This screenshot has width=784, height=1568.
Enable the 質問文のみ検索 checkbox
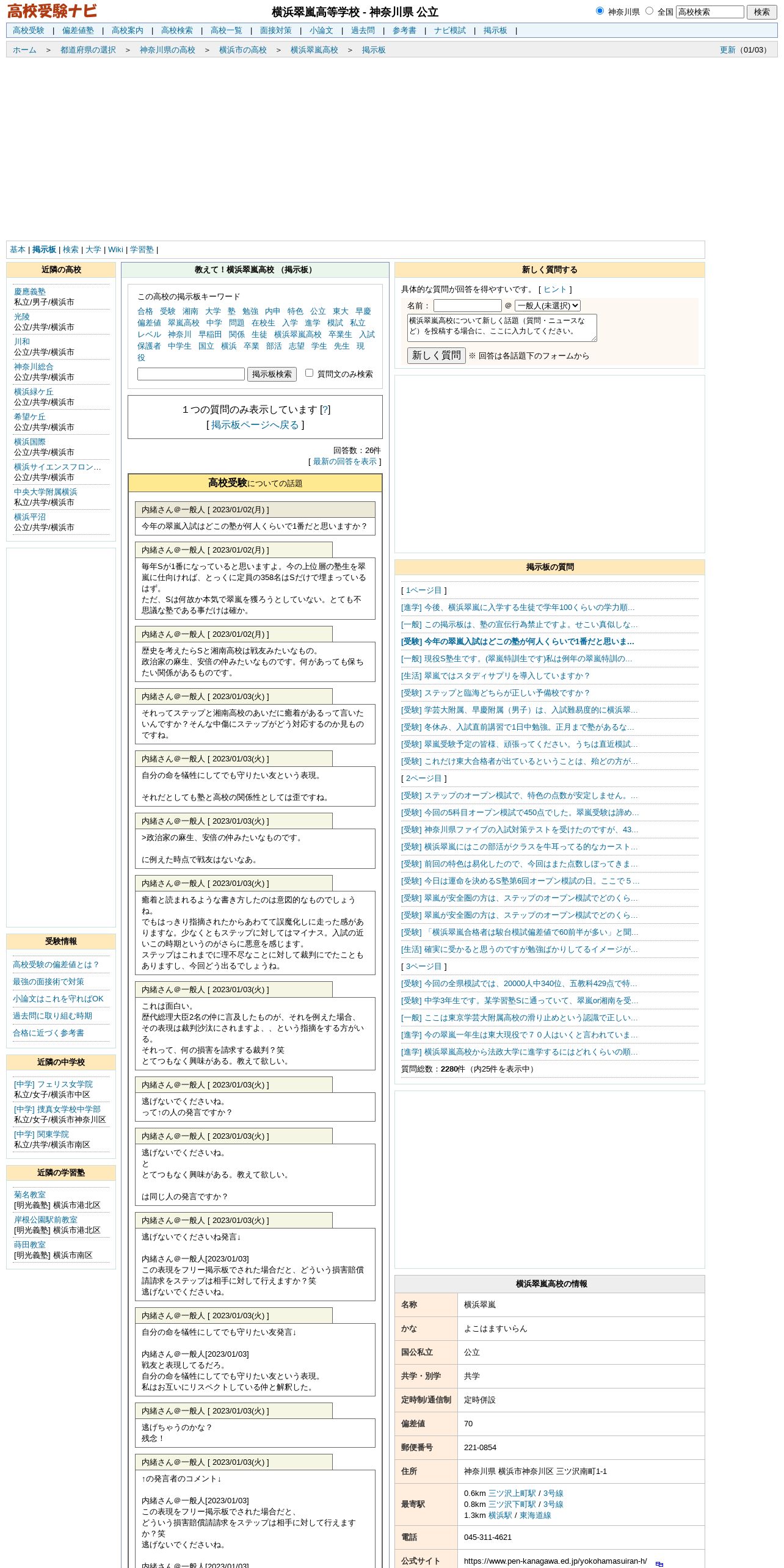click(309, 373)
